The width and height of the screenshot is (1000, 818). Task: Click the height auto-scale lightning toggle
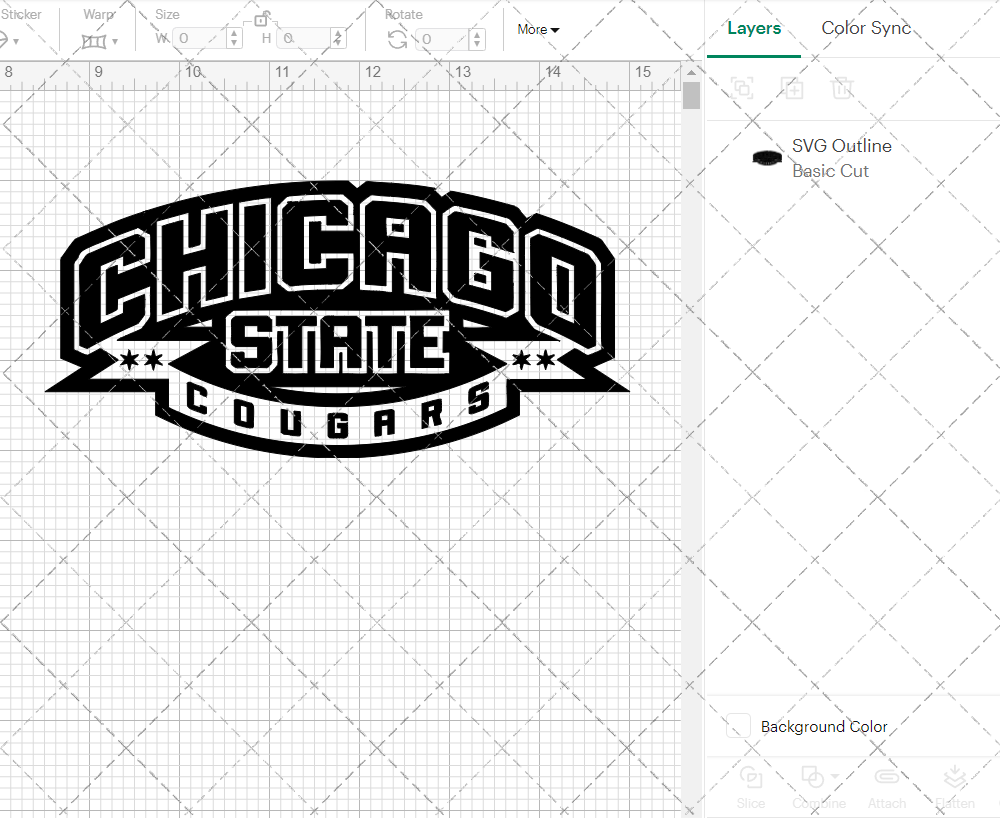(339, 37)
